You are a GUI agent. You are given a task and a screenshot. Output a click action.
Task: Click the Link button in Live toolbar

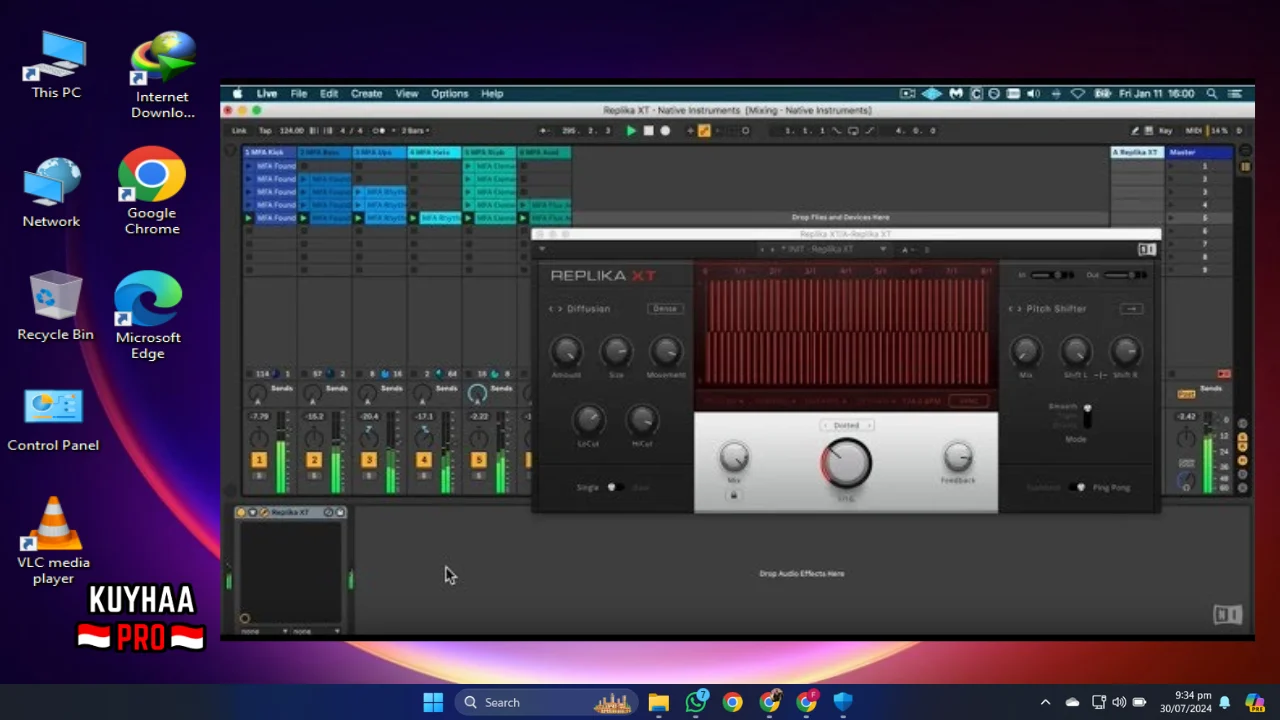[239, 130]
